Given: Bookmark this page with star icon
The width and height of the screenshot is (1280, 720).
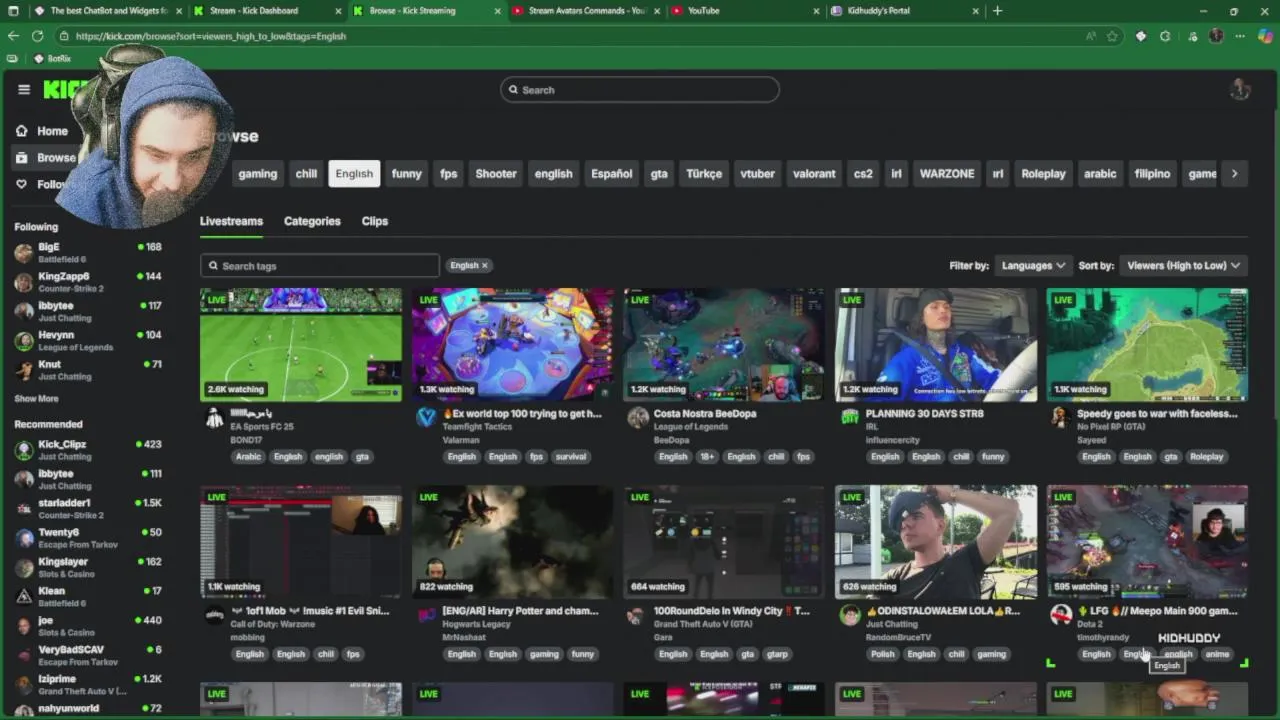Looking at the screenshot, I should coord(1112,36).
